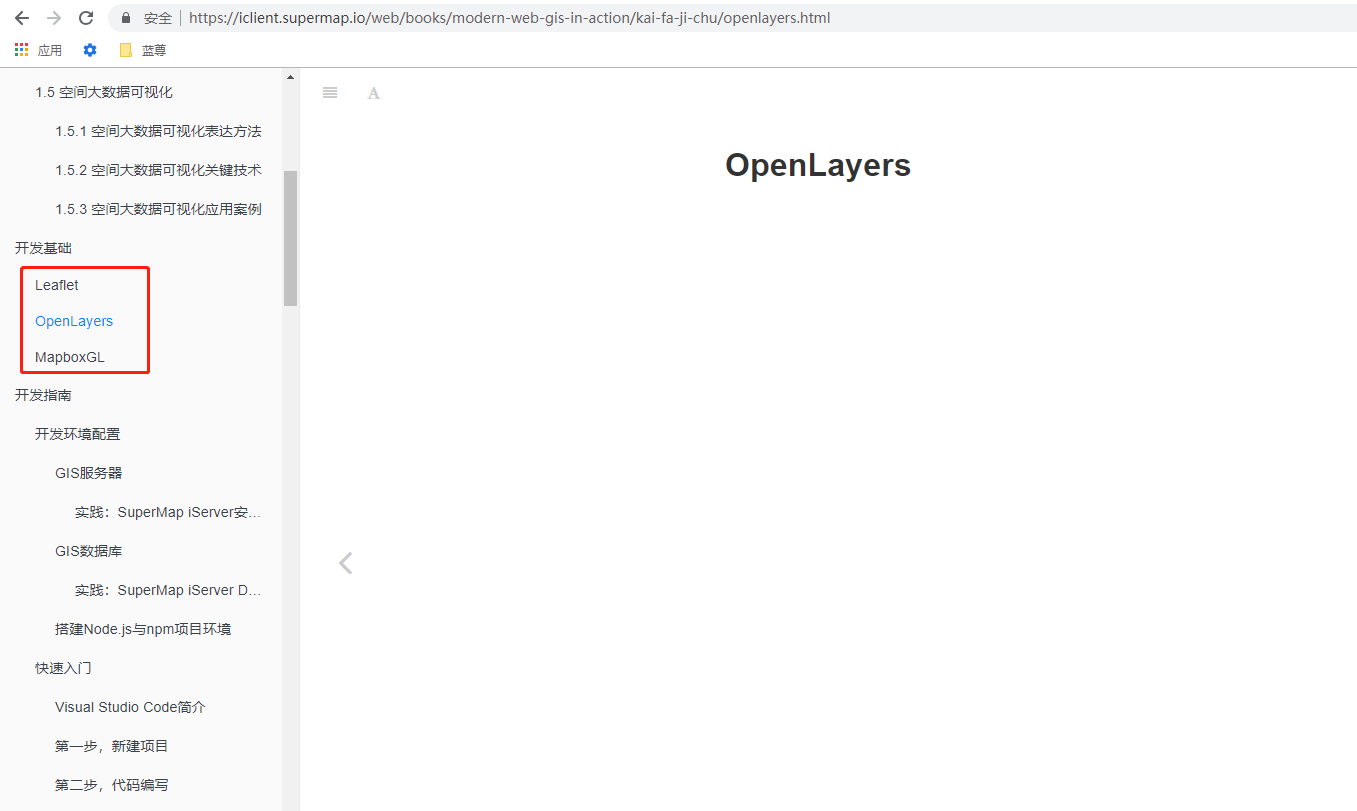Click the sidebar scrollbar up arrow
1357x811 pixels.
tap(291, 77)
